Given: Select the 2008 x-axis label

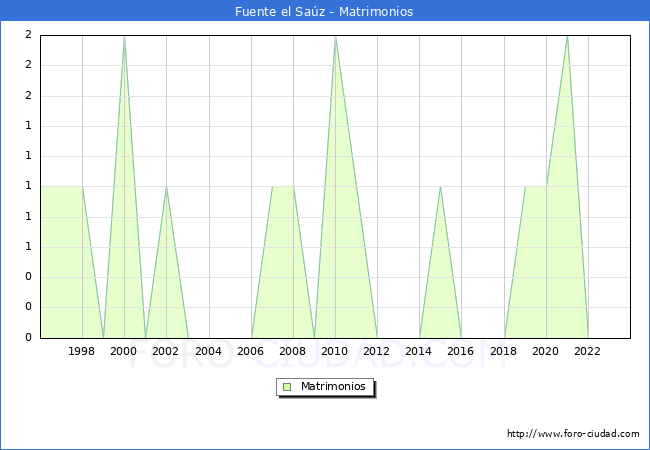Looking at the screenshot, I should [x=293, y=351].
